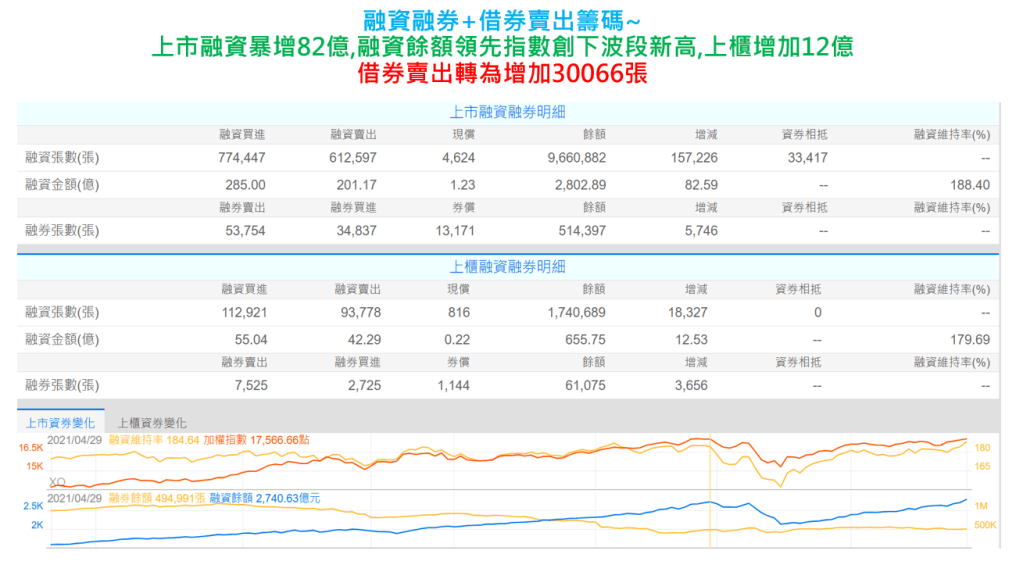Select the 上市 融資金額 increase value 82.59
1023x572 pixels.
click(700, 185)
